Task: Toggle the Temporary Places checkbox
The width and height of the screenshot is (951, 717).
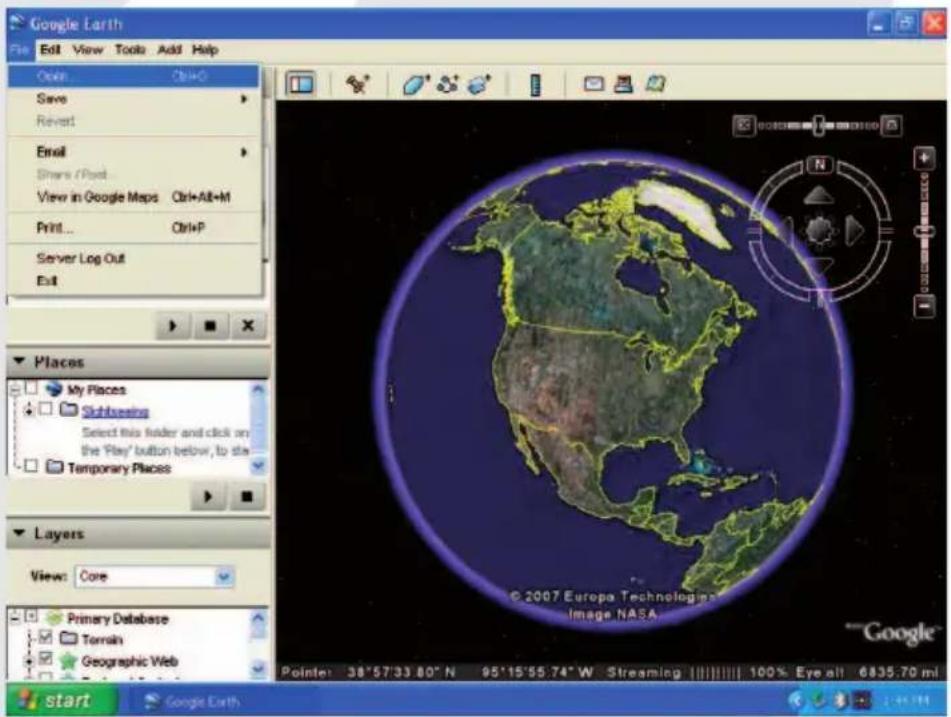Action: [32, 466]
